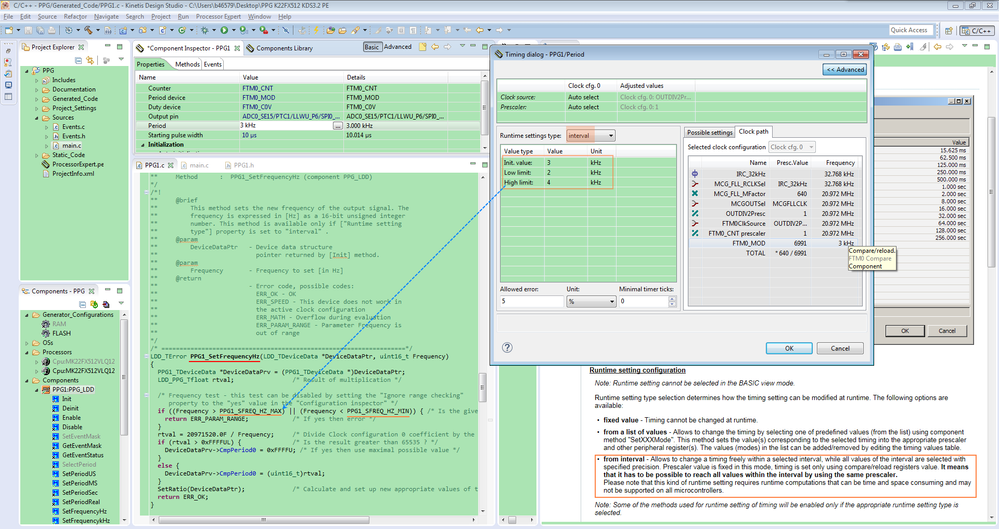Click the help question mark icon in Timing dialog
This screenshot has height=529, width=999.
click(508, 348)
